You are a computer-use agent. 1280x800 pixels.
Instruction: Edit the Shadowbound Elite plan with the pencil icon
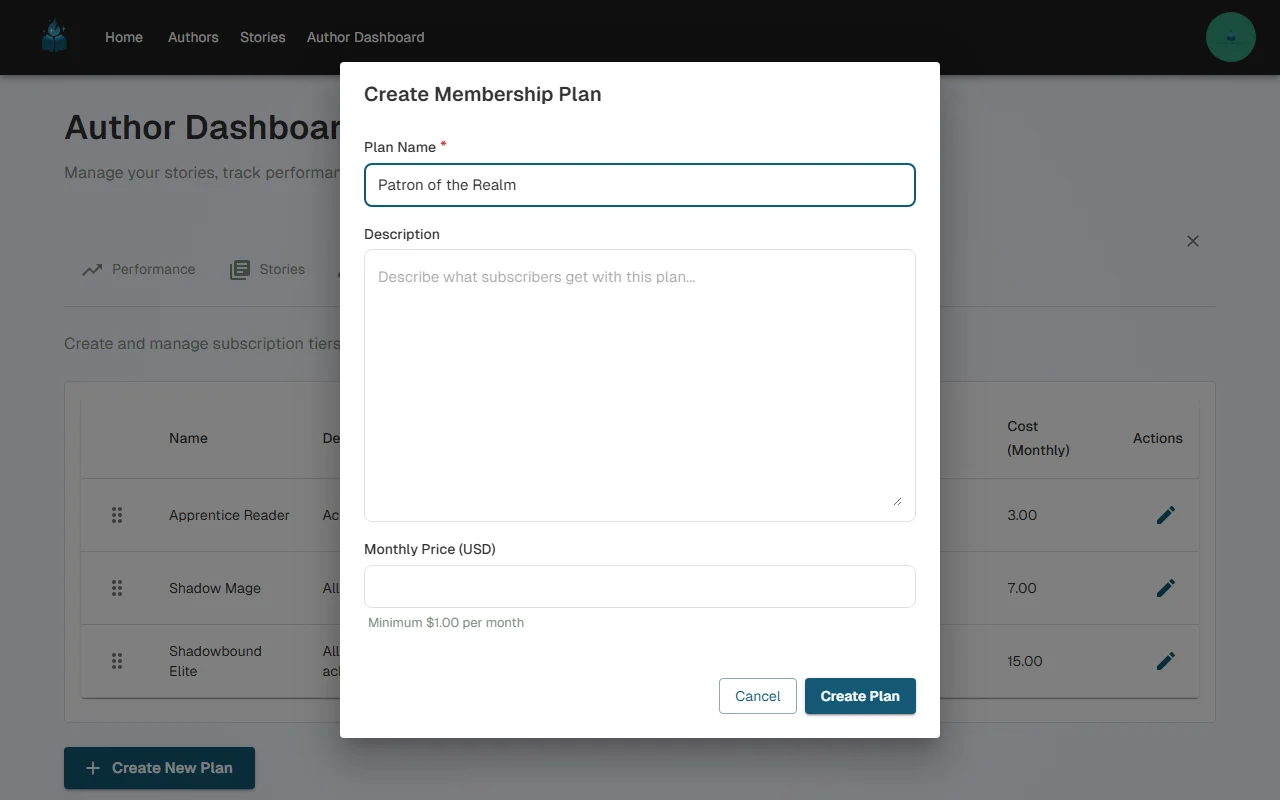coord(1165,661)
